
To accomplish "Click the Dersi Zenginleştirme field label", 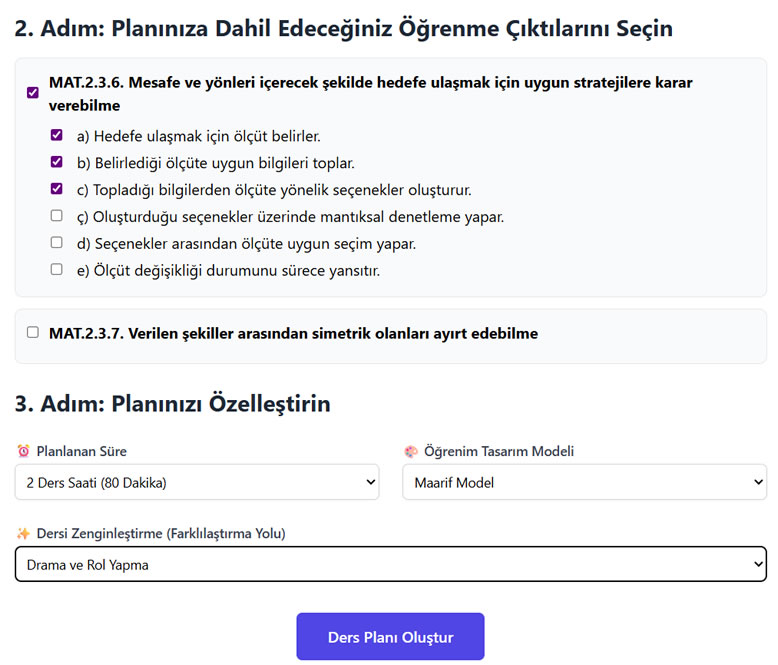I will [161, 533].
